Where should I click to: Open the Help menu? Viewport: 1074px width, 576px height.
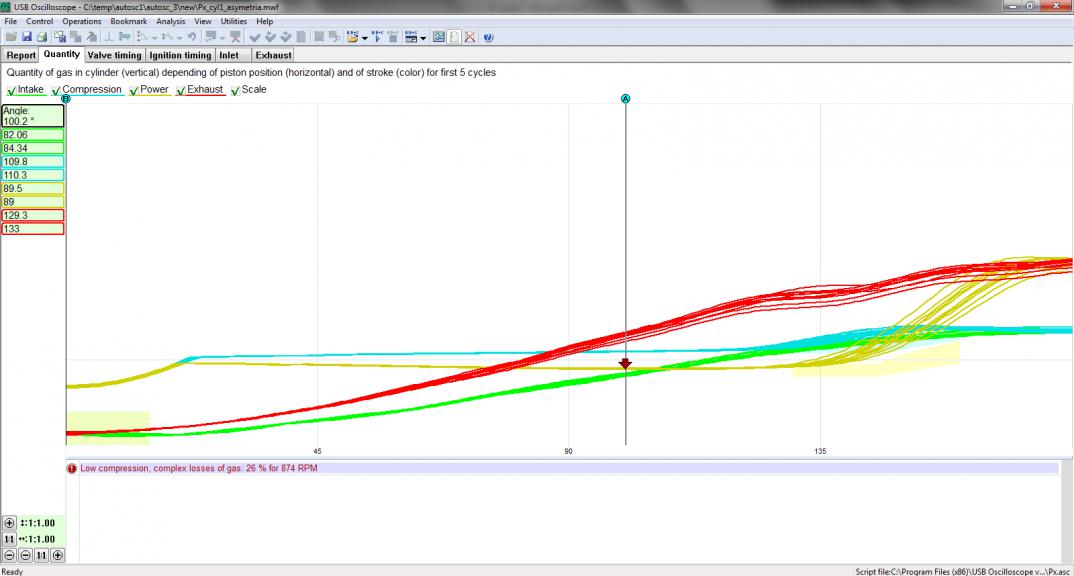(x=264, y=21)
